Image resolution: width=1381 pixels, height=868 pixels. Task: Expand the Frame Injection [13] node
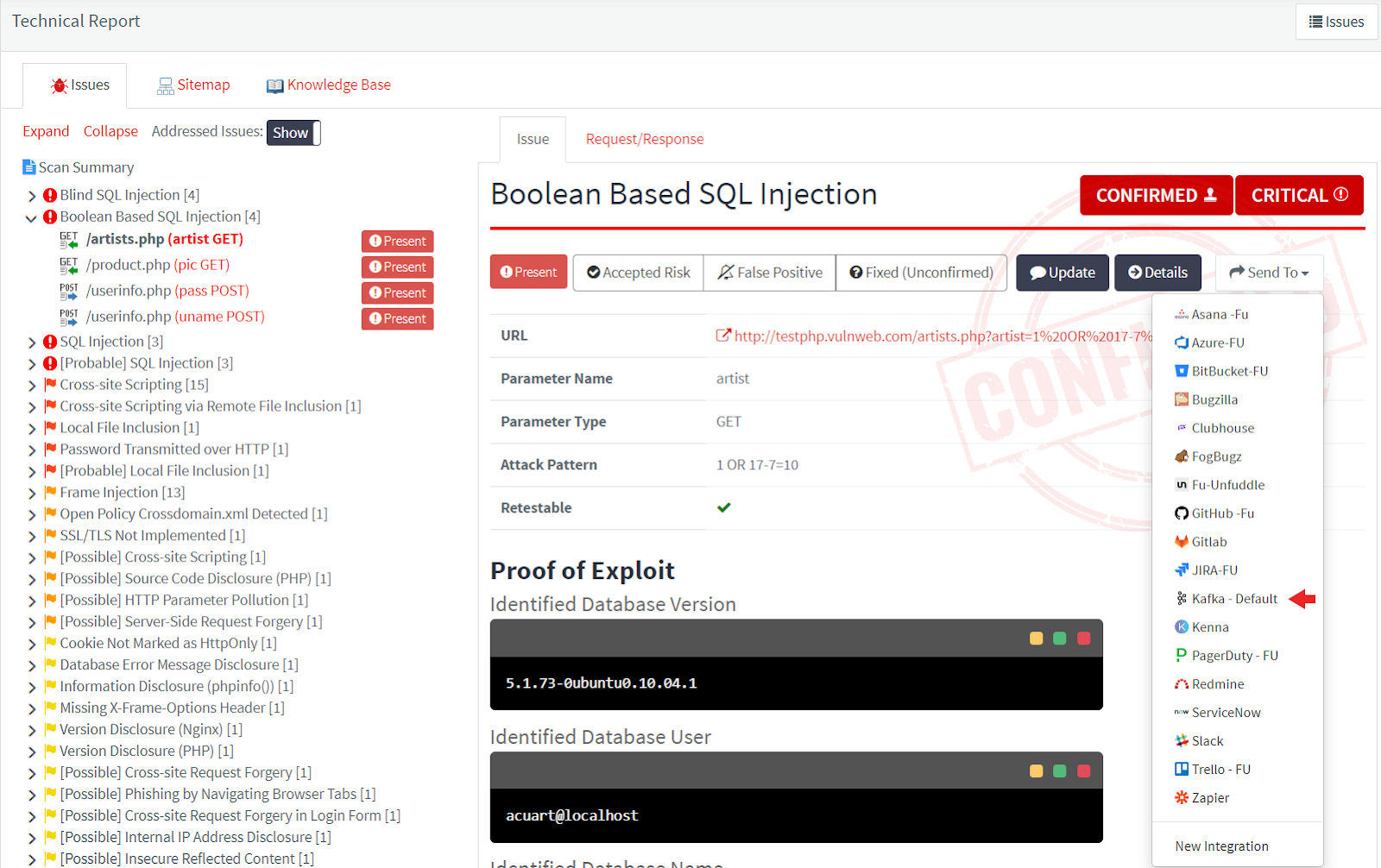click(32, 494)
